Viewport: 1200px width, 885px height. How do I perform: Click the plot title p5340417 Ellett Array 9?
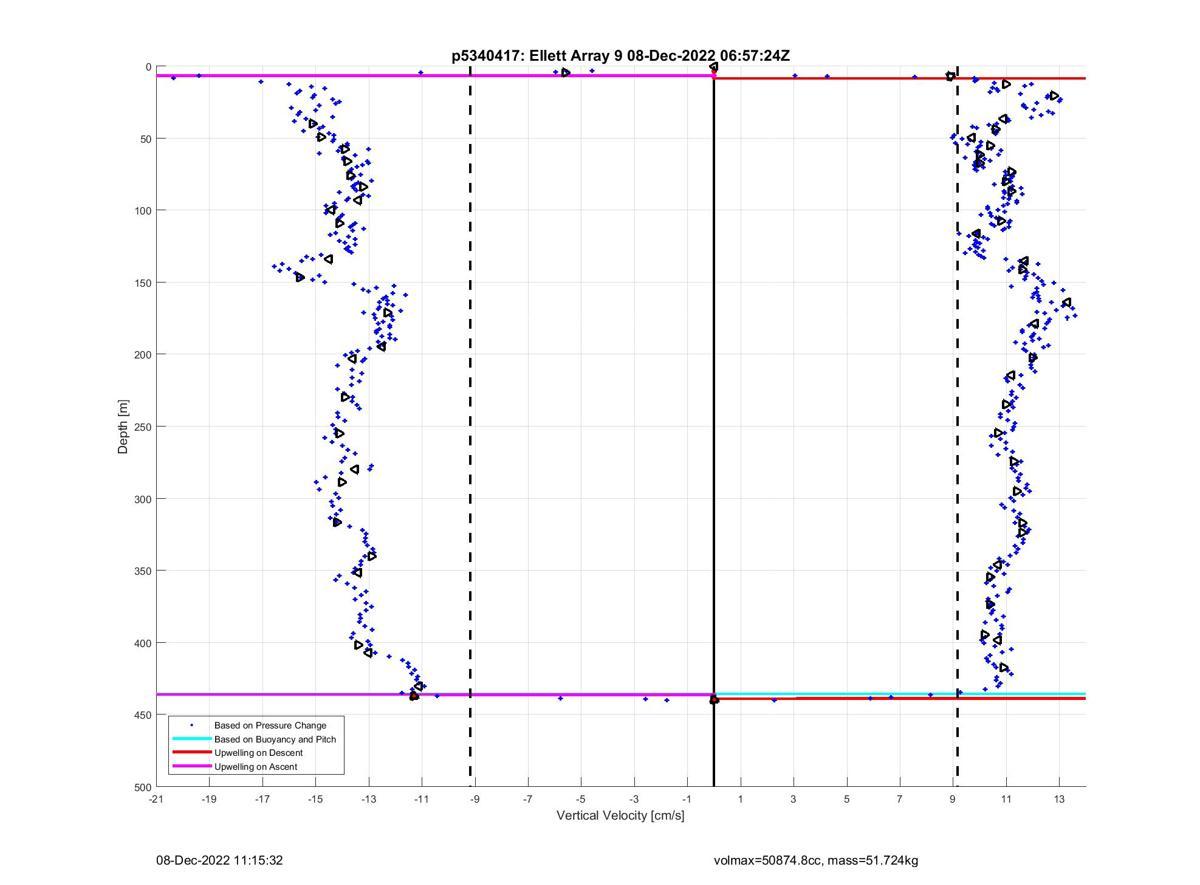click(x=621, y=56)
